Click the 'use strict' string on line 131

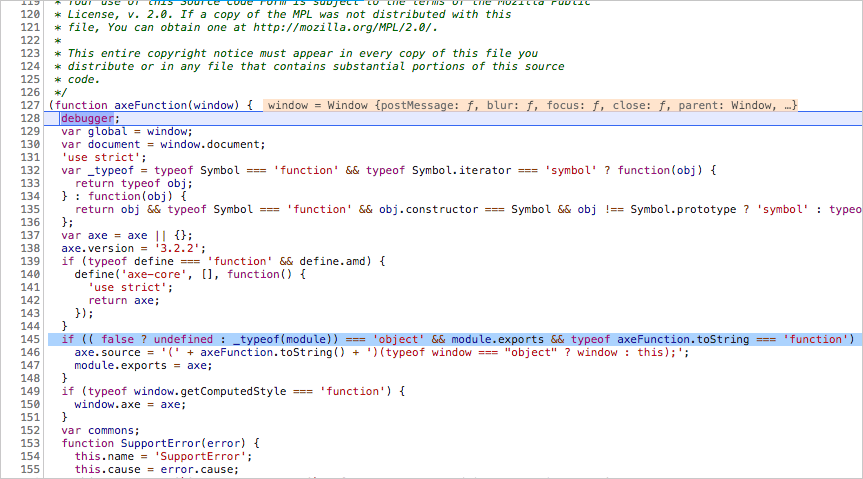[101, 157]
